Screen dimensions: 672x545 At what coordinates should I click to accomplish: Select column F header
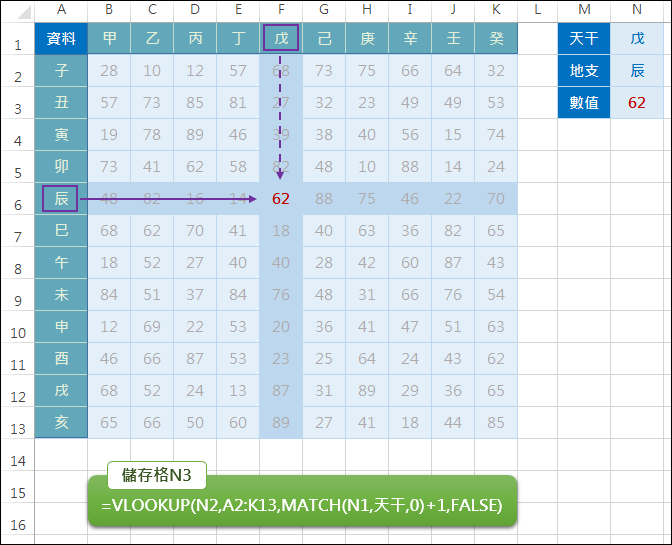click(281, 10)
